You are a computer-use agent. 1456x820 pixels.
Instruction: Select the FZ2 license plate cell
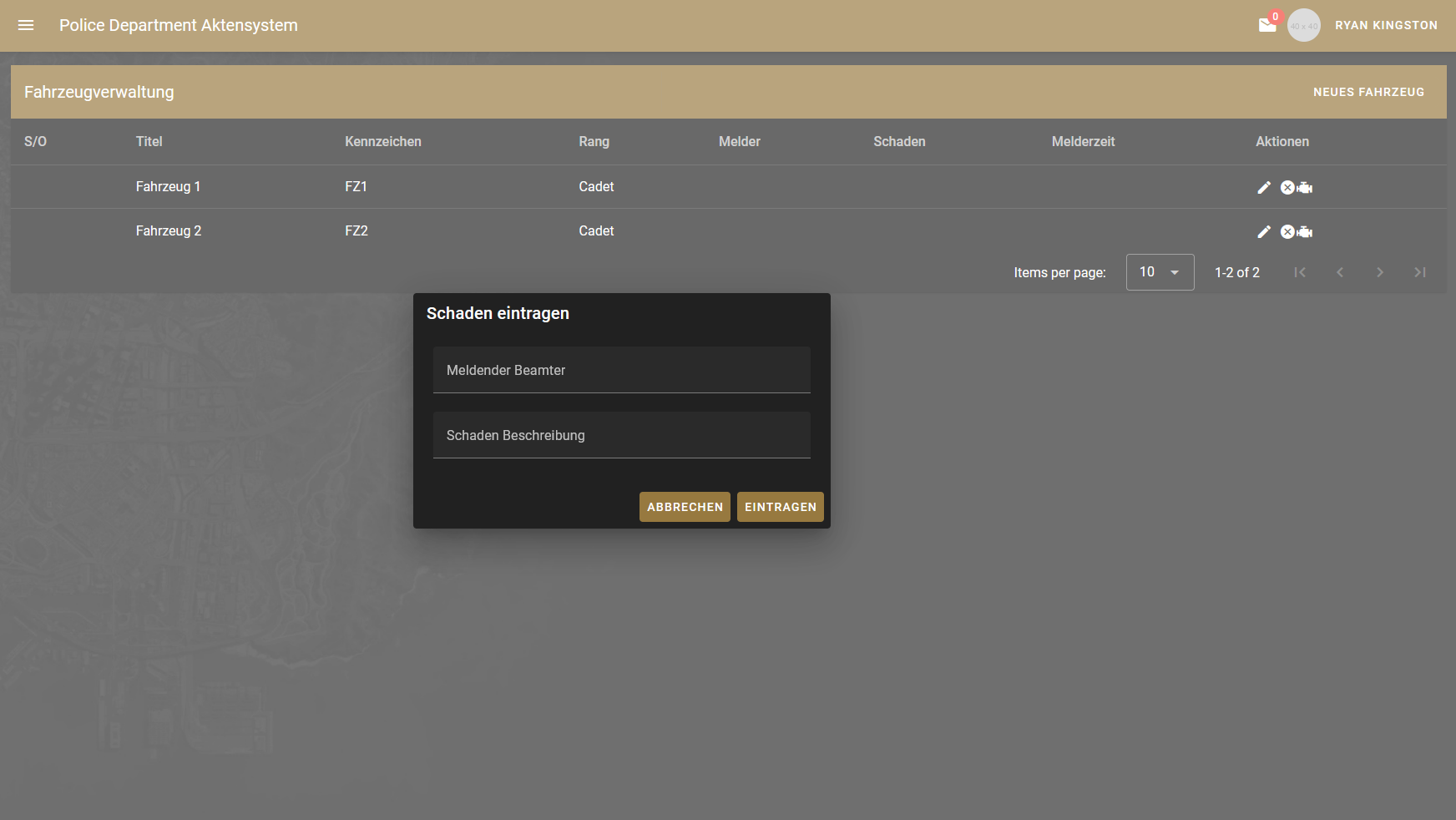(356, 231)
